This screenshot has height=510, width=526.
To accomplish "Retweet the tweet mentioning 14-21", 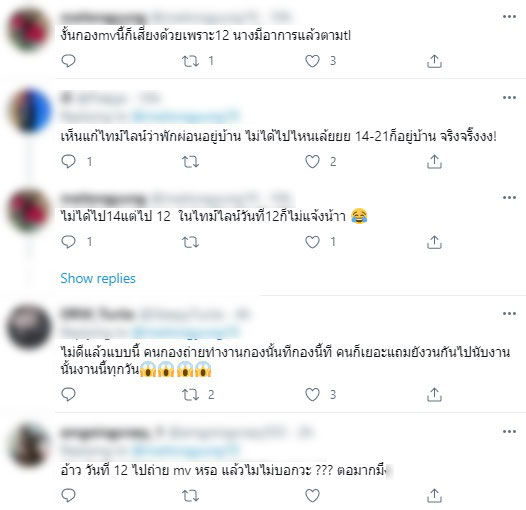I will pos(190,162).
